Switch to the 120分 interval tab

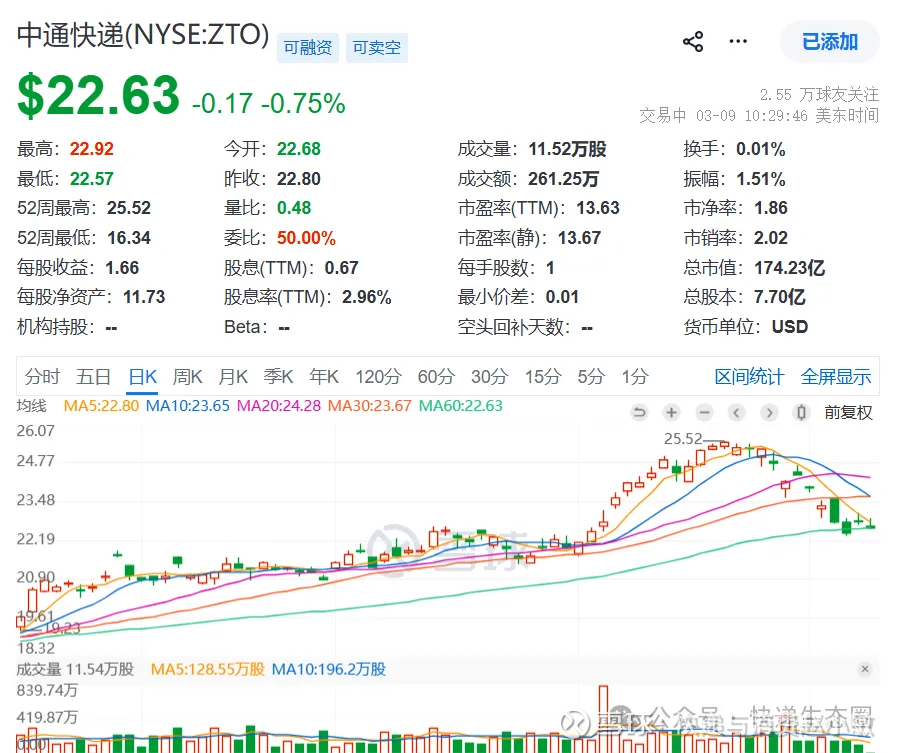(378, 376)
